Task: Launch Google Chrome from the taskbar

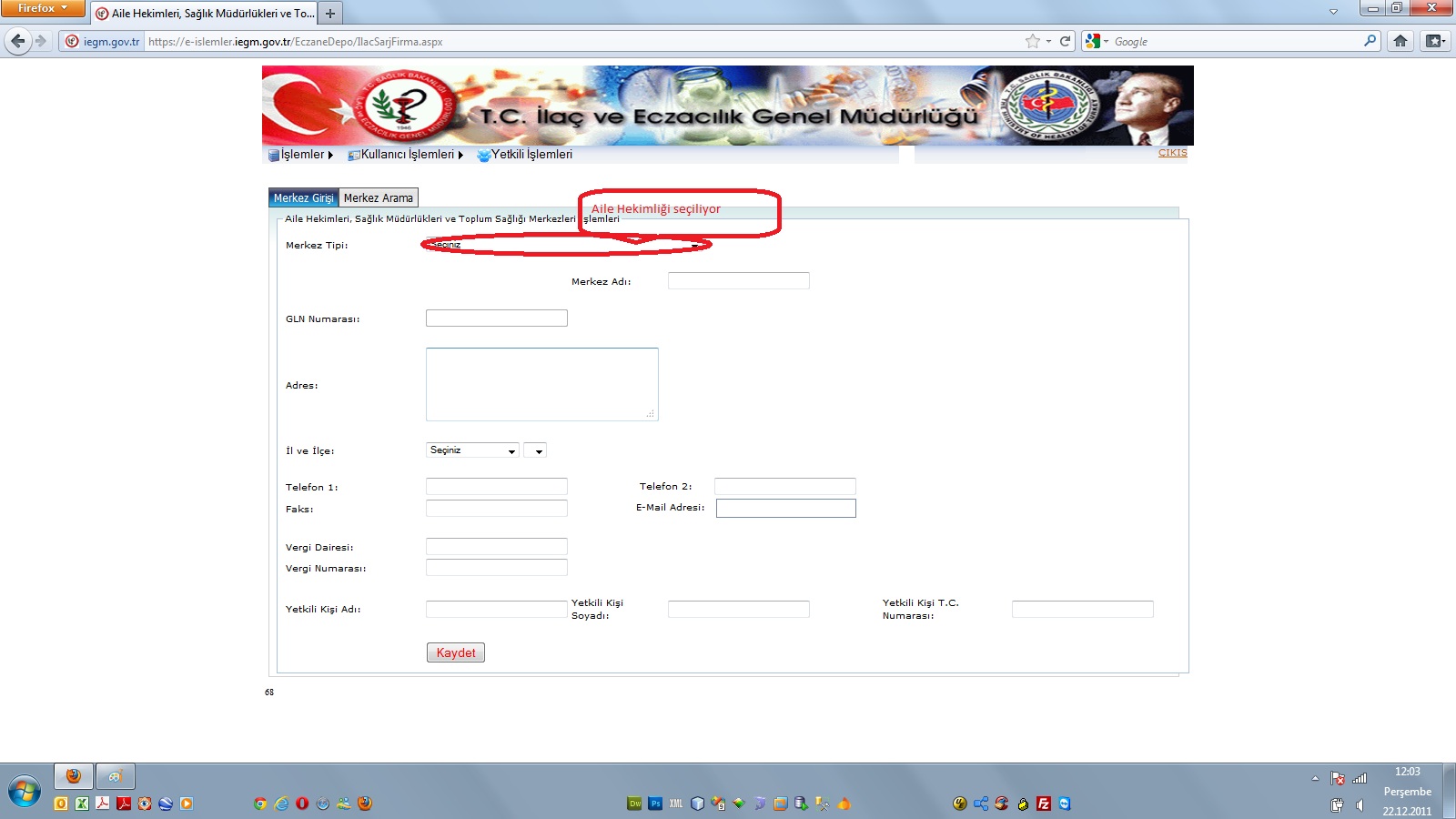Action: click(x=260, y=804)
